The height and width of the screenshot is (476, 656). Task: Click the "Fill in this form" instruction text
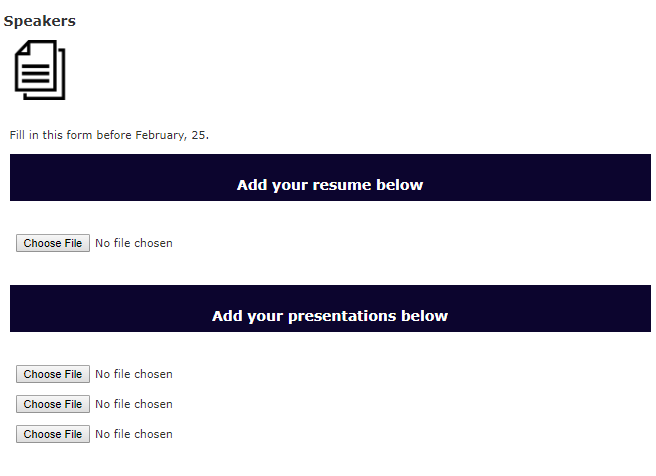tap(51, 135)
